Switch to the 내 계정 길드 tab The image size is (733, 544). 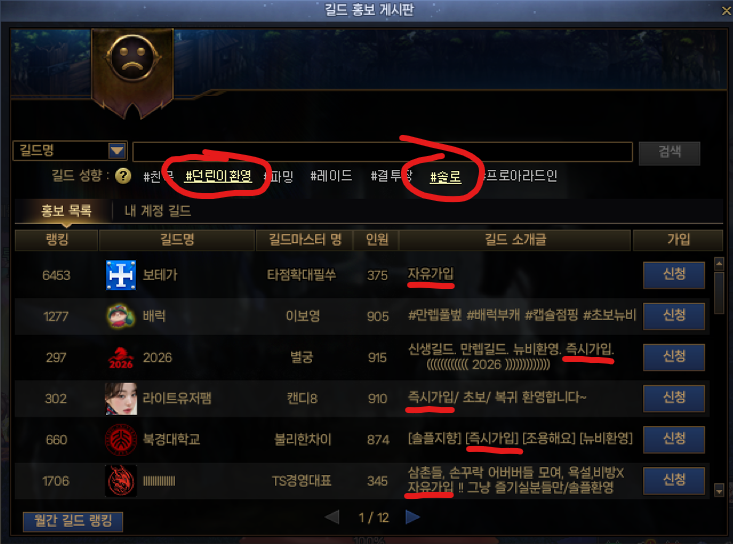pyautogui.click(x=158, y=211)
